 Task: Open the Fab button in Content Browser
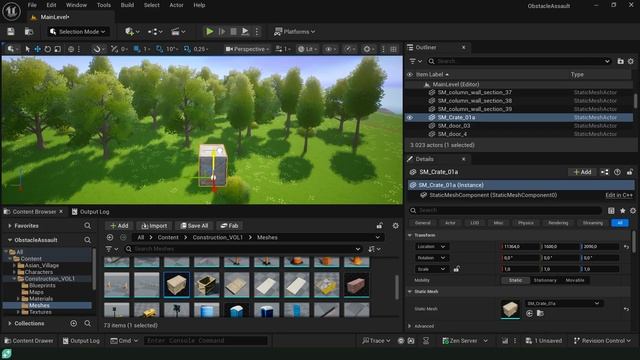tap(229, 226)
